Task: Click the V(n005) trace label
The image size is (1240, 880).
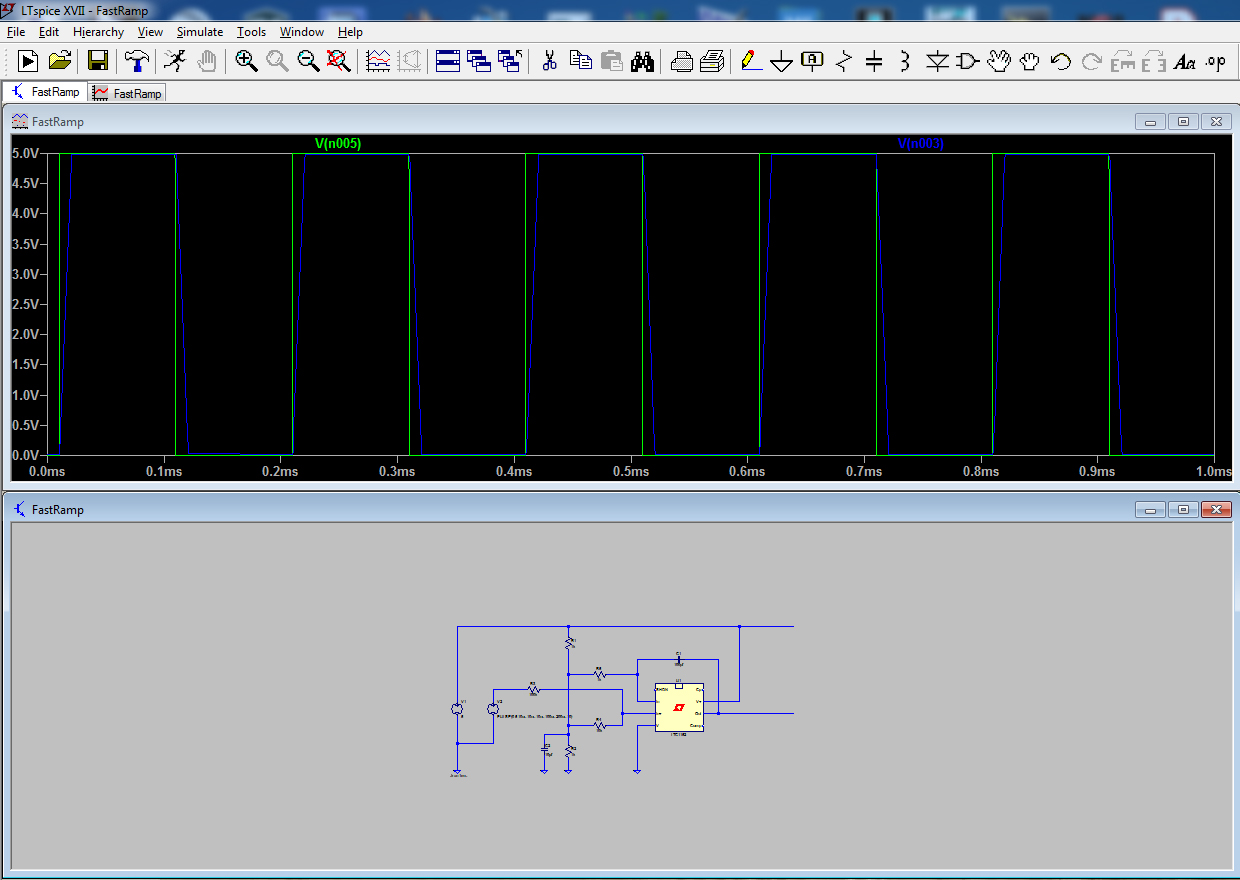Action: coord(338,144)
